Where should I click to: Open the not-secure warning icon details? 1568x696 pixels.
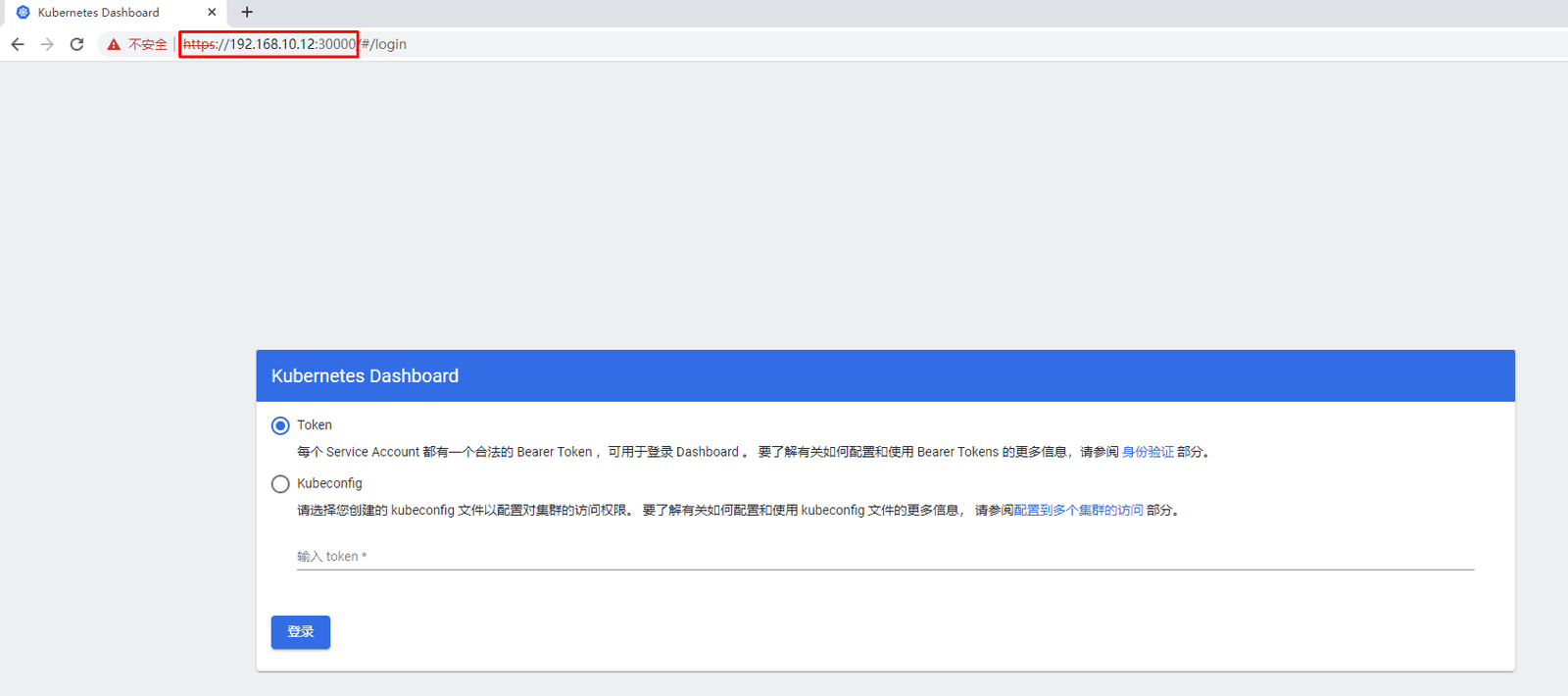coord(114,44)
